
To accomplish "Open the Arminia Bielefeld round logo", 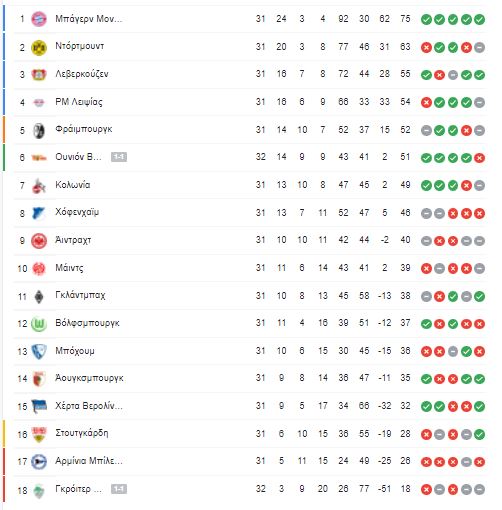I will [39, 462].
